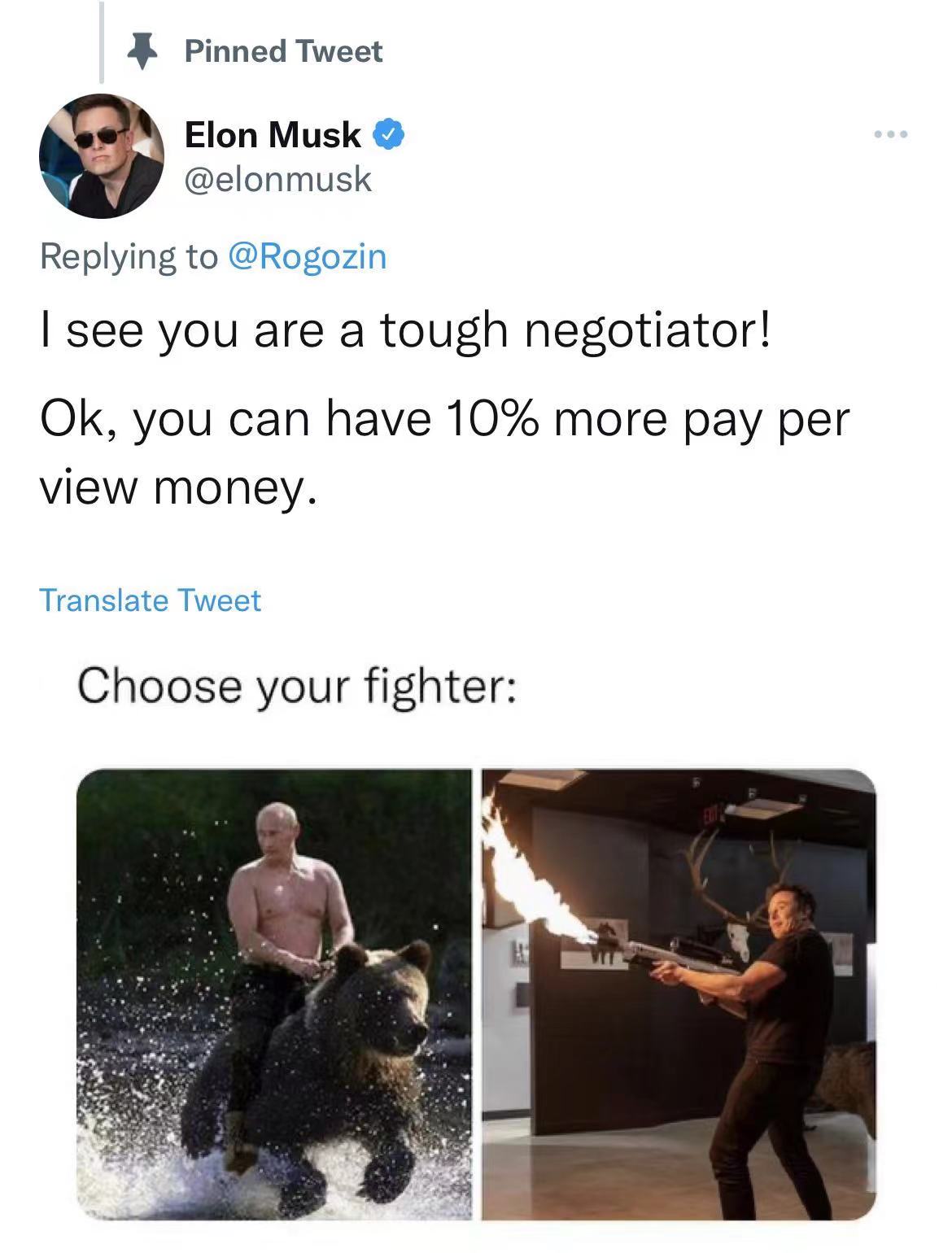Select the Pinned Tweet label
This screenshot has width=952, height=1253.
(x=283, y=51)
